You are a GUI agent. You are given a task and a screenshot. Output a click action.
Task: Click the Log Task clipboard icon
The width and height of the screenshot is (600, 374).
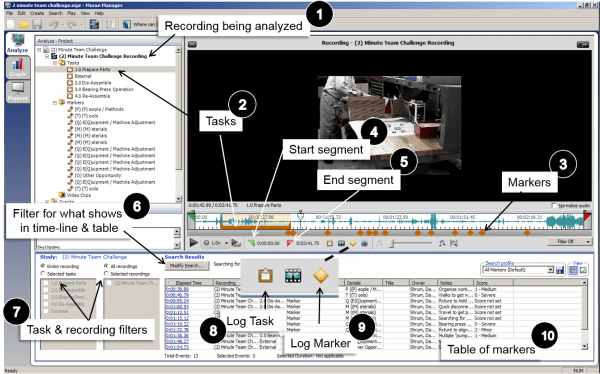coord(265,276)
